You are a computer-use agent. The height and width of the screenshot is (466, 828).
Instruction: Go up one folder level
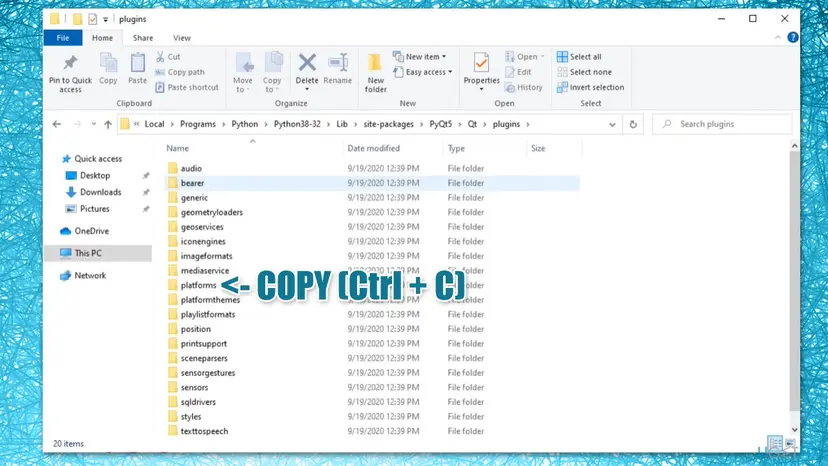pos(108,124)
